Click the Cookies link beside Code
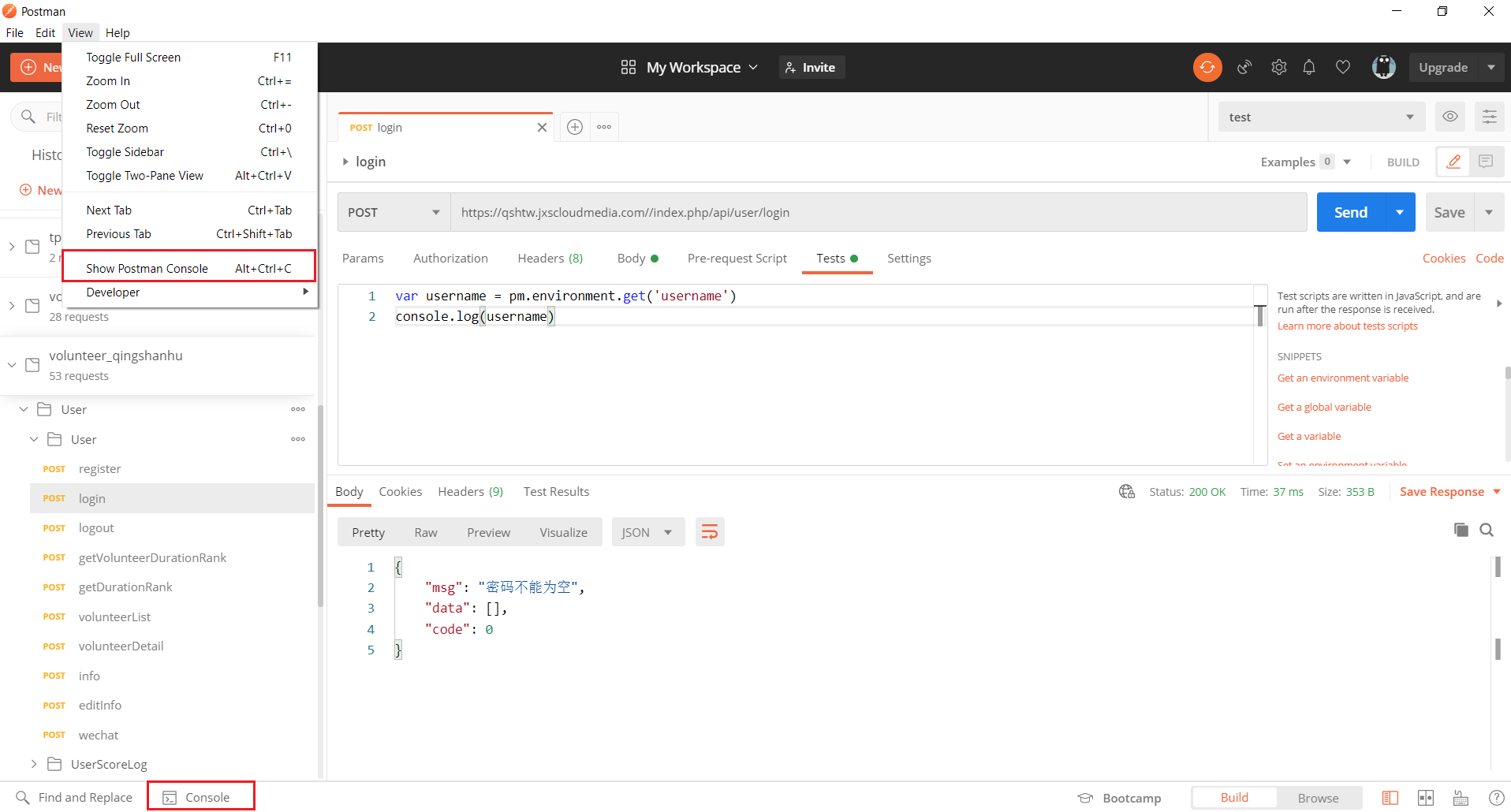 [x=1443, y=259]
